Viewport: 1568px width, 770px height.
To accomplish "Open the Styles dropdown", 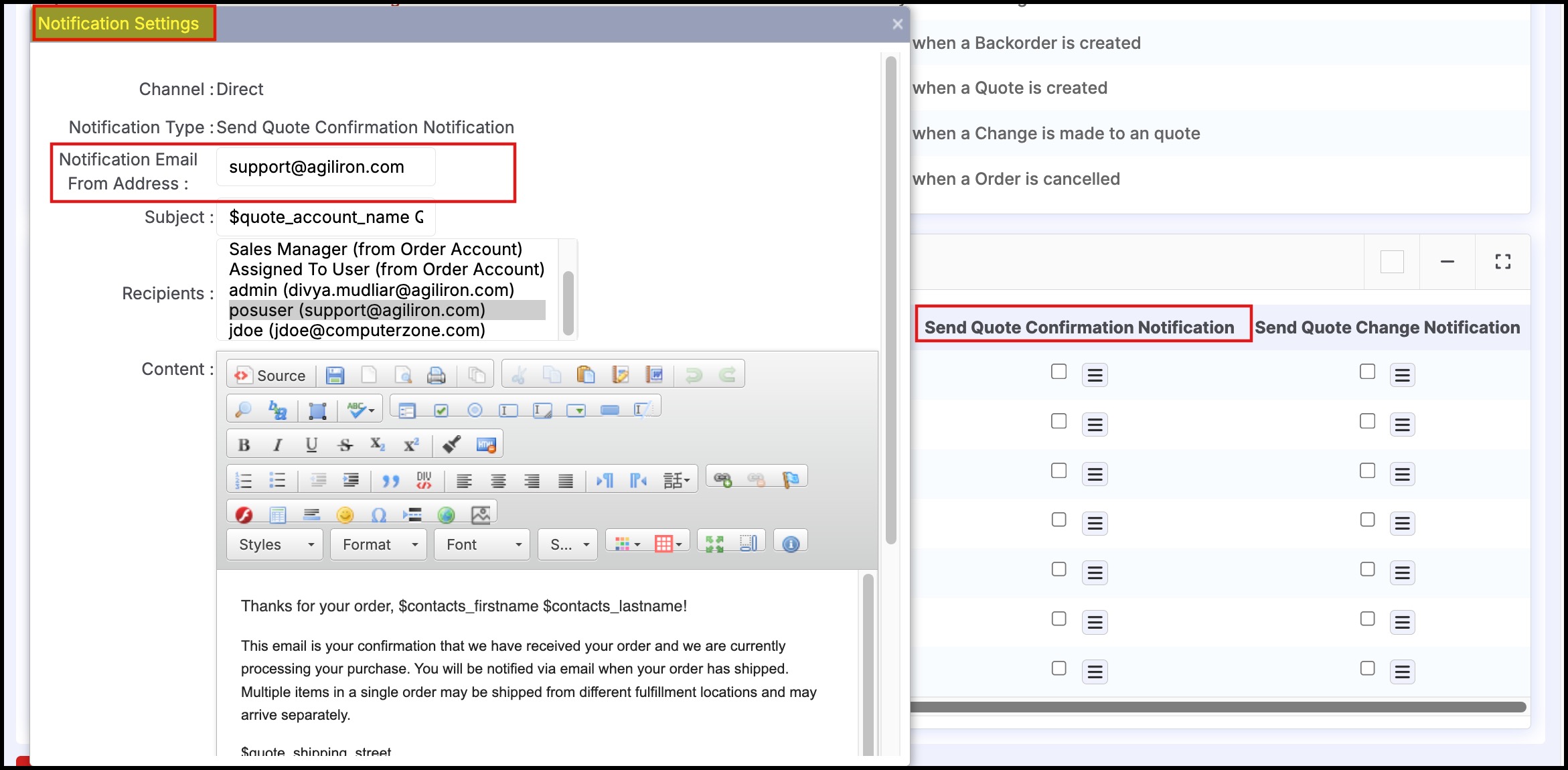I will point(275,544).
